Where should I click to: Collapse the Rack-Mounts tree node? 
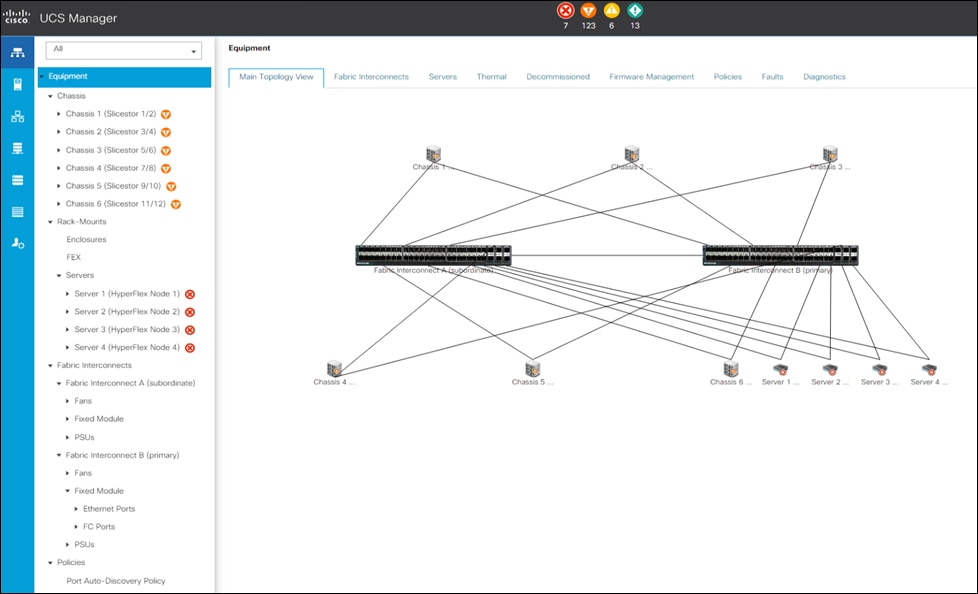click(51, 222)
